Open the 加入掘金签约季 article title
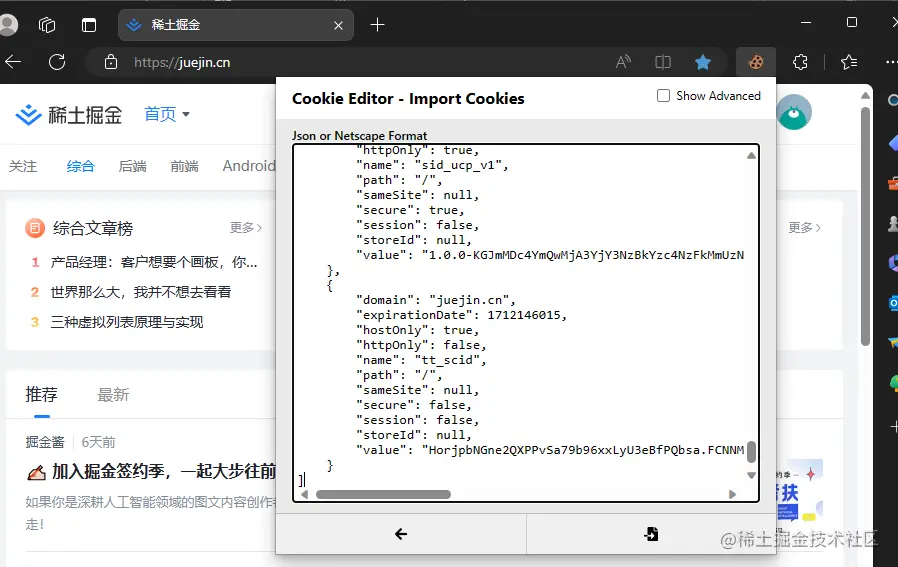This screenshot has width=898, height=567. tap(164, 471)
